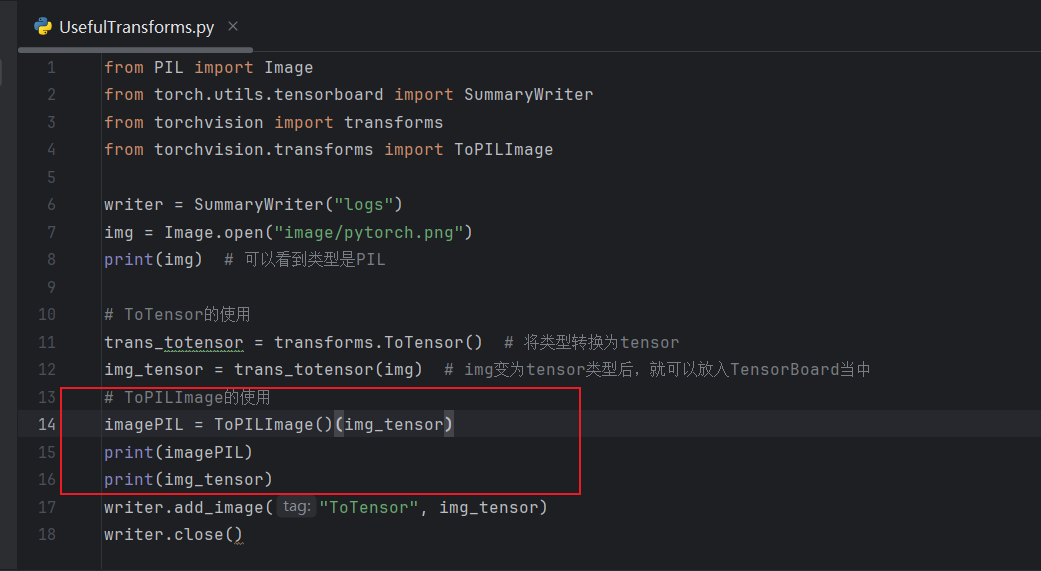This screenshot has width=1041, height=571.
Task: Click 'print(img)' on line 8
Action: (153, 260)
